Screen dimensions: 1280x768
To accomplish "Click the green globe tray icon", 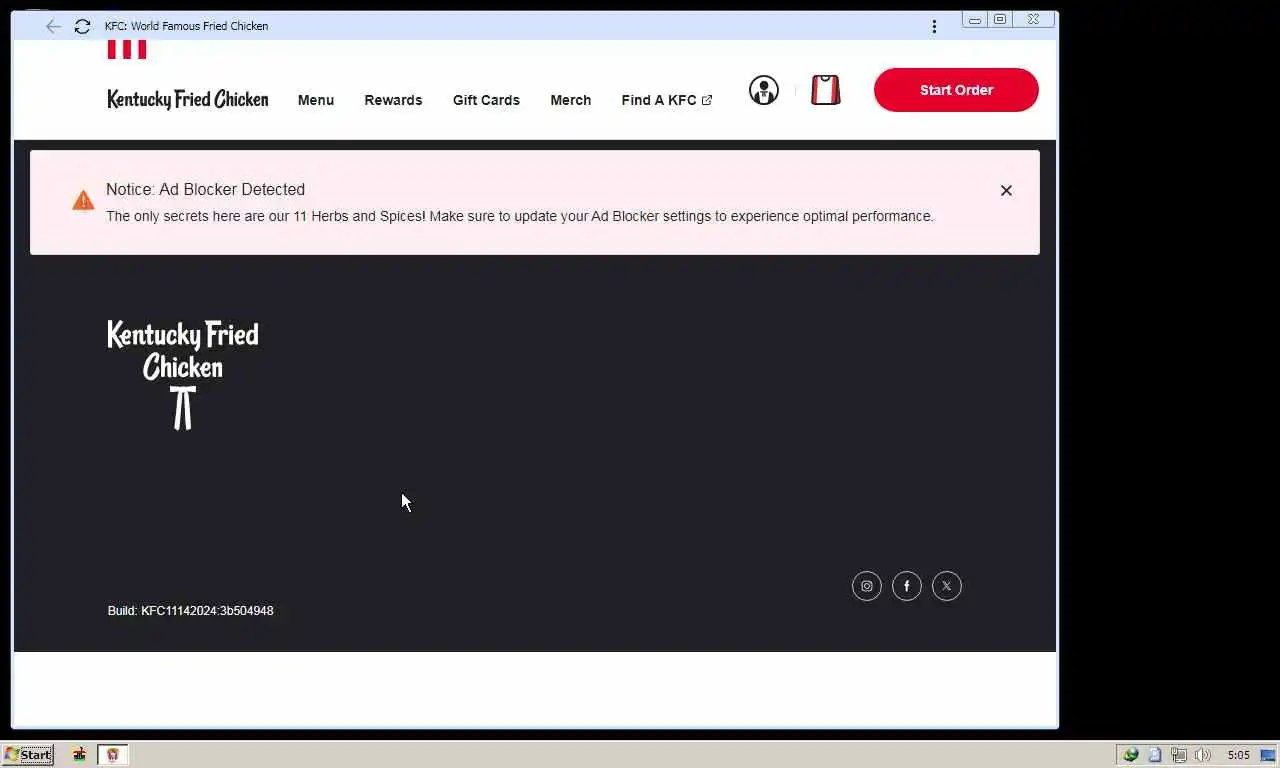I will coord(1131,755).
